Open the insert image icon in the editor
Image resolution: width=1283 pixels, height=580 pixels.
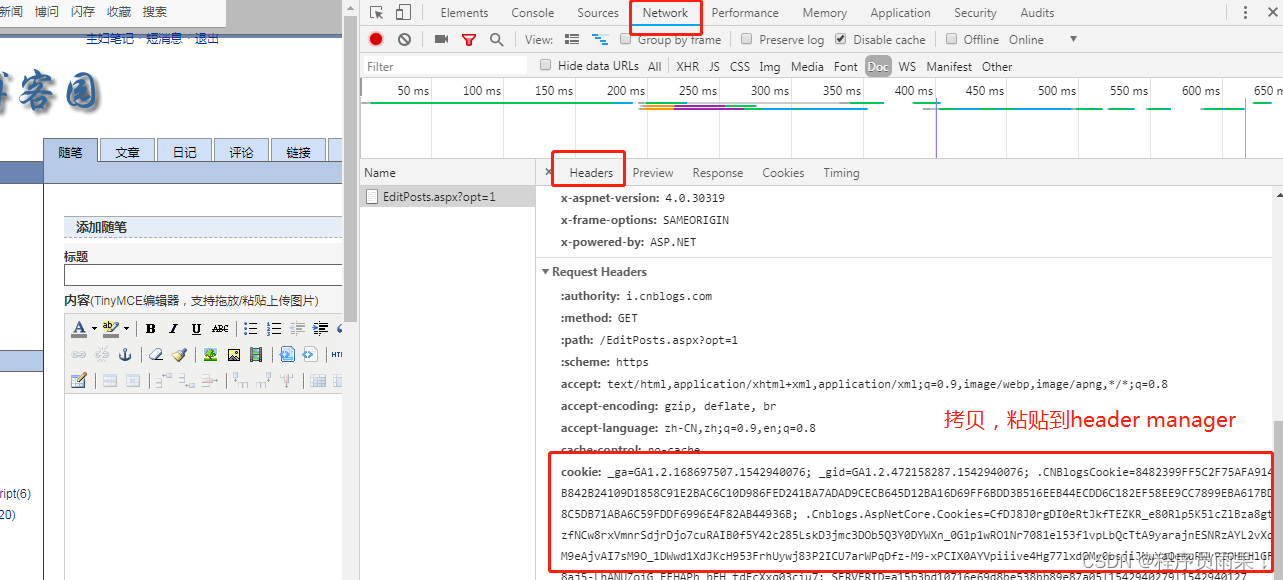click(211, 355)
